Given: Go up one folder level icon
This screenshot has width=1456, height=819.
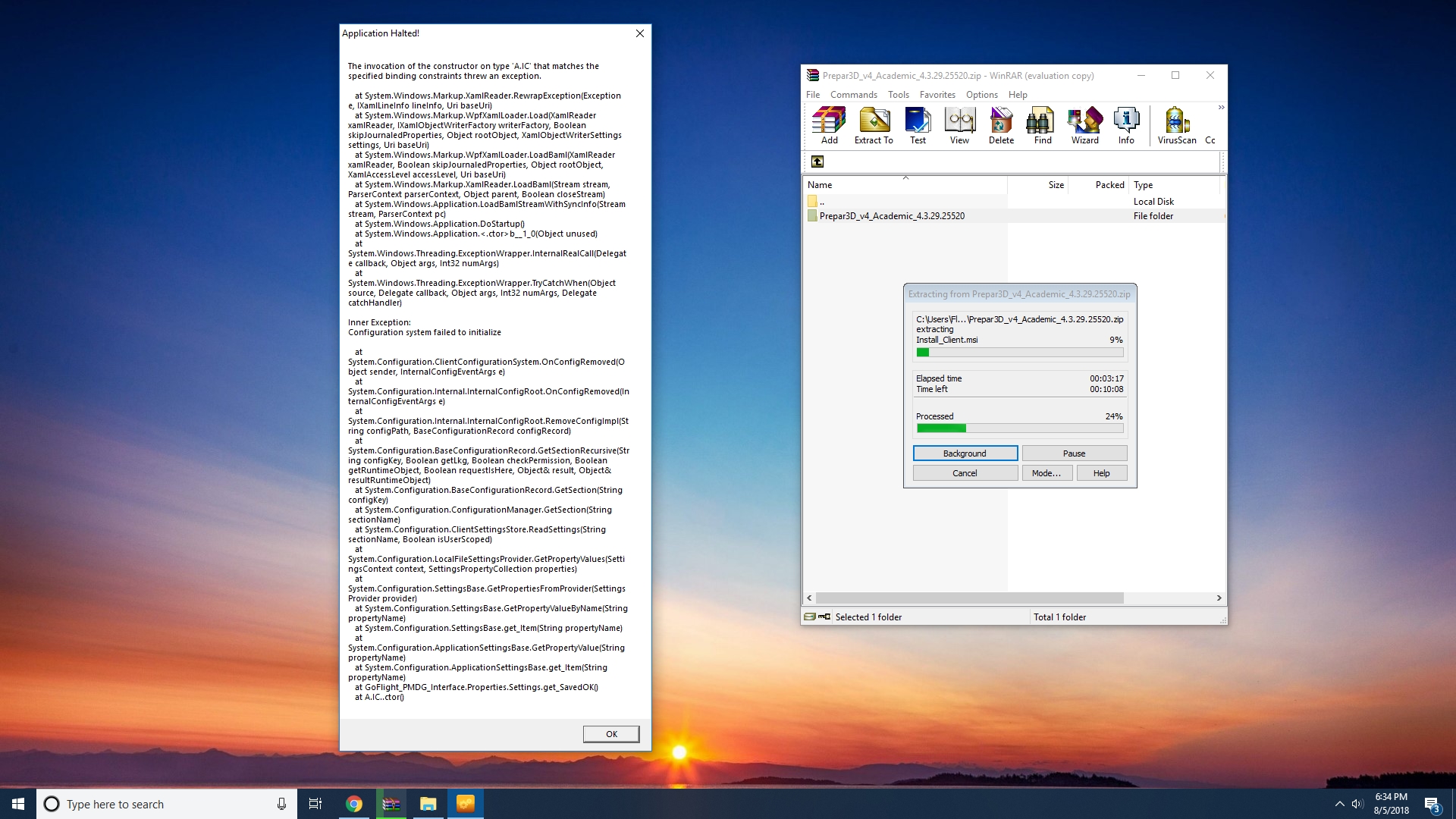Looking at the screenshot, I should point(817,162).
